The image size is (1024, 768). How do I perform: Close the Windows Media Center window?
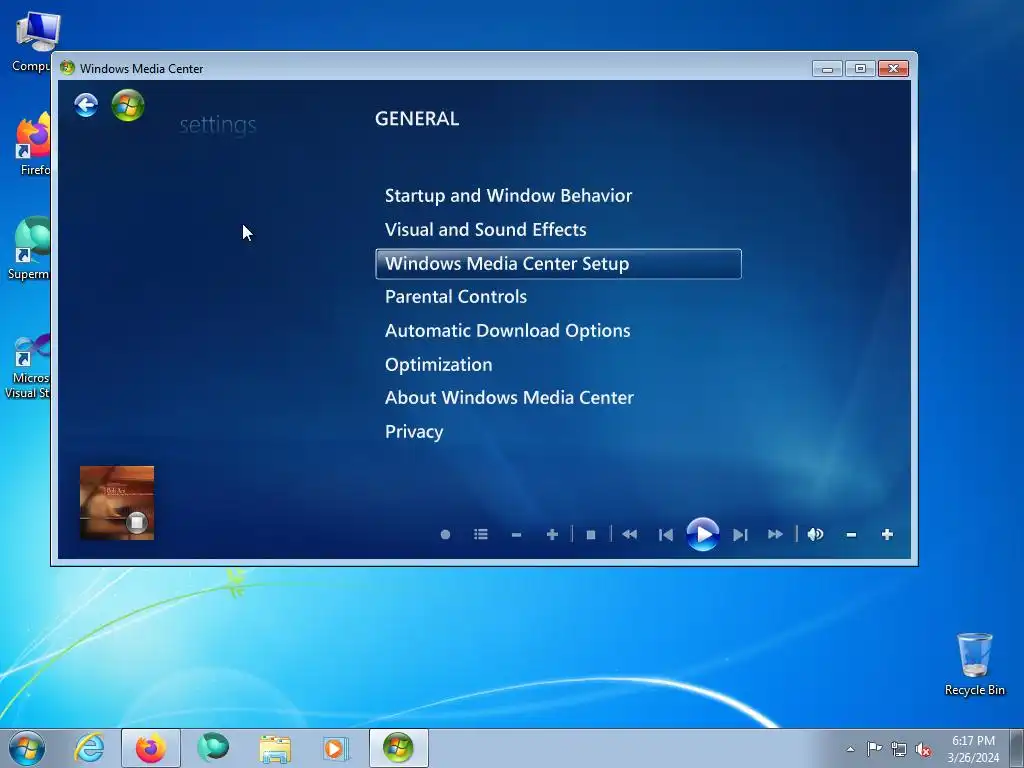893,69
